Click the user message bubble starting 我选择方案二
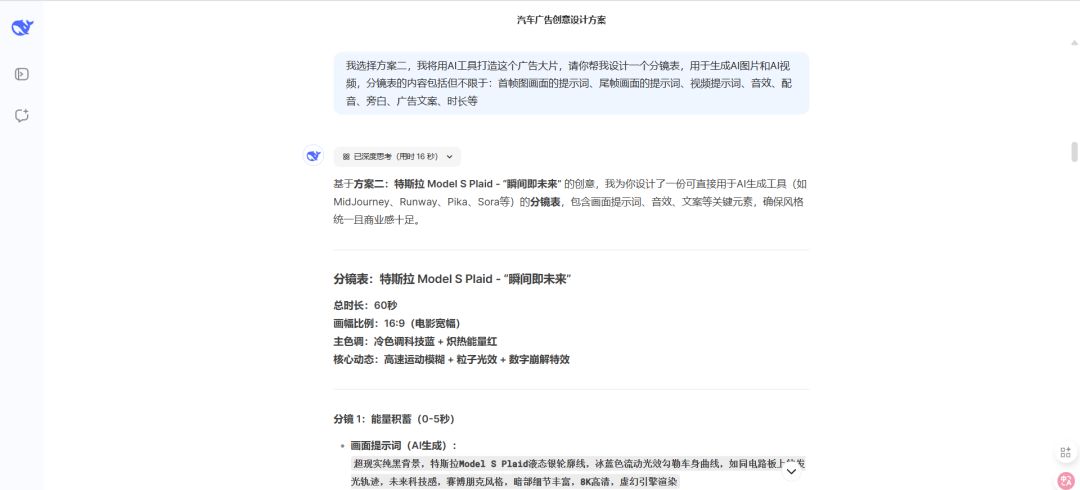Image resolution: width=1080 pixels, height=490 pixels. click(571, 83)
